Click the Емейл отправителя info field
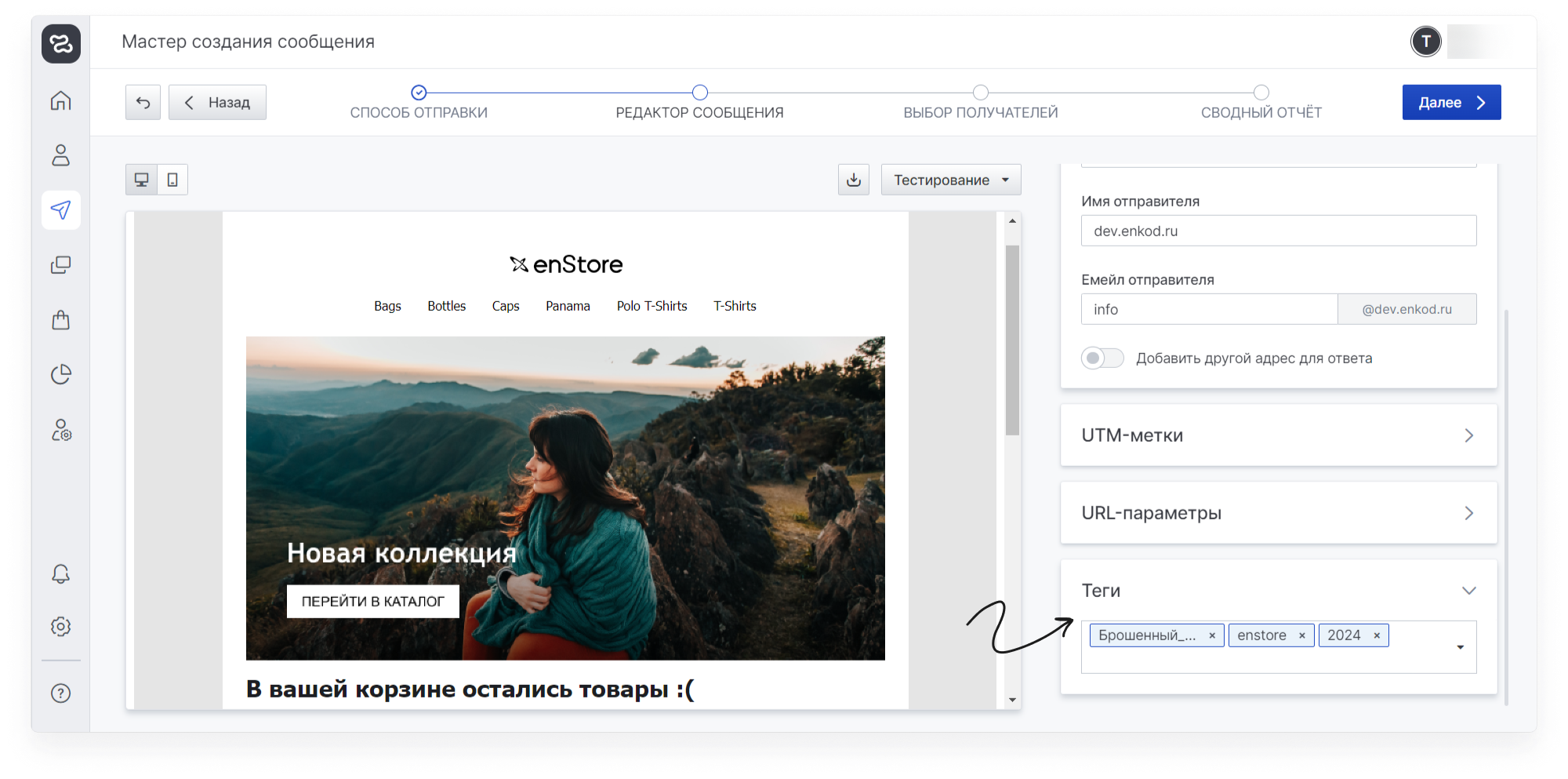 click(x=1209, y=309)
